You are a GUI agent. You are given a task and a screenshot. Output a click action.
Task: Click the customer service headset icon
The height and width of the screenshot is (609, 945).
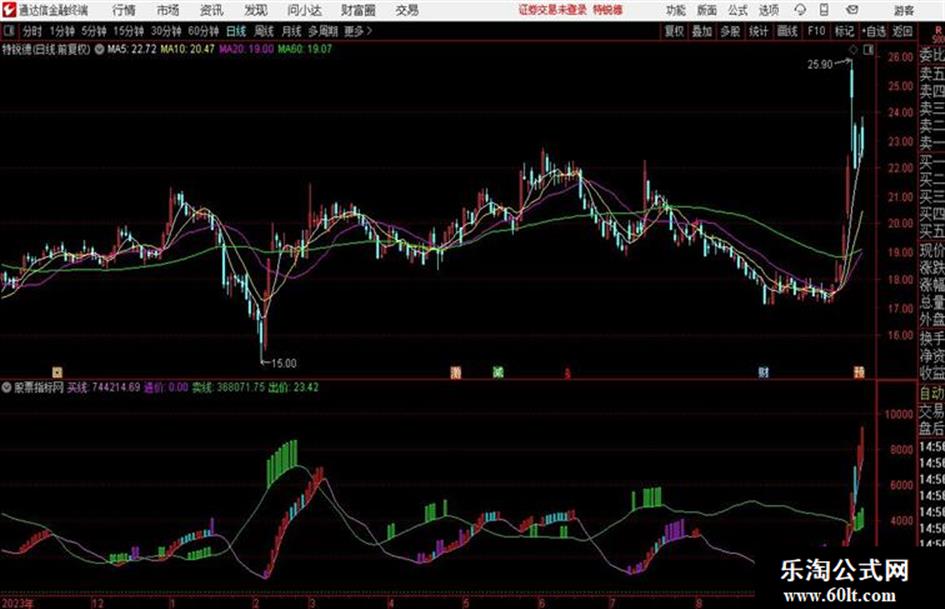pos(800,10)
